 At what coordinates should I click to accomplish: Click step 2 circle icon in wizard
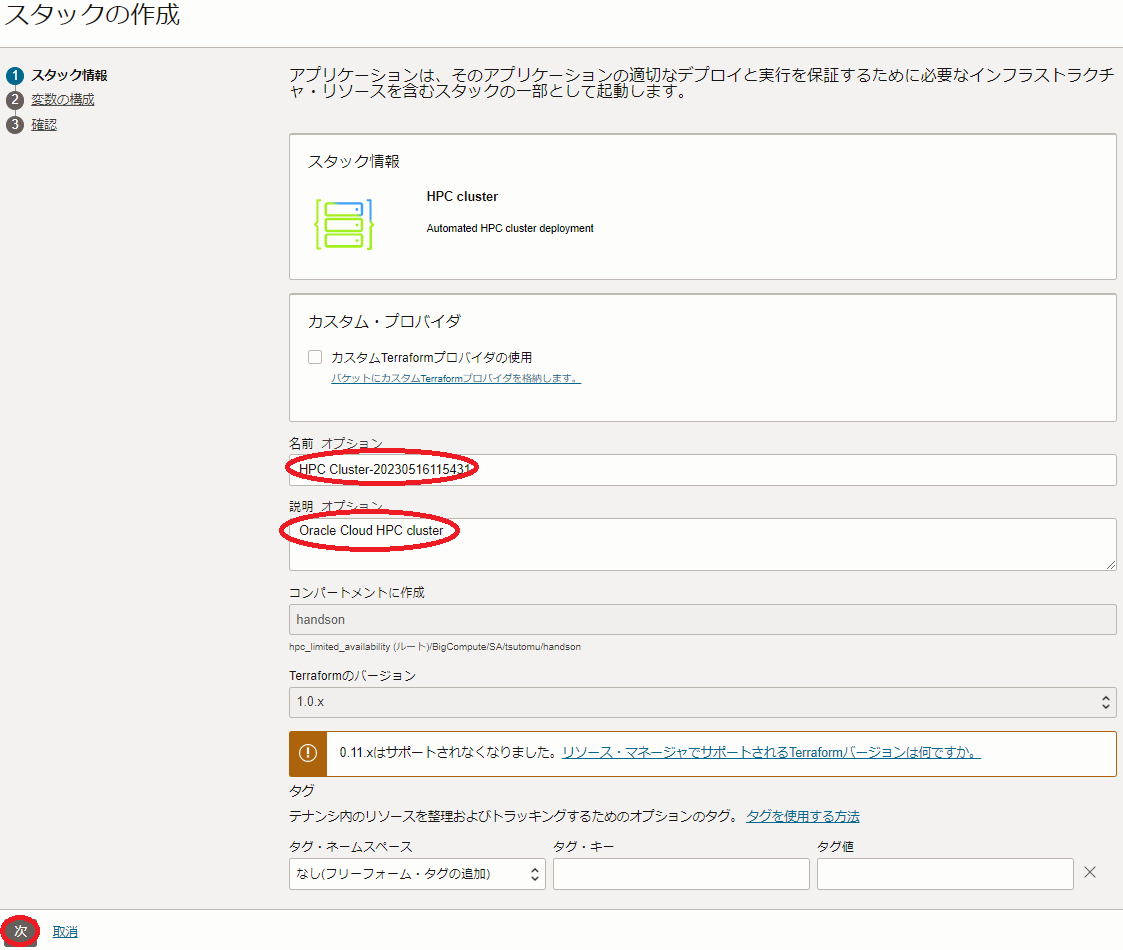coord(14,100)
